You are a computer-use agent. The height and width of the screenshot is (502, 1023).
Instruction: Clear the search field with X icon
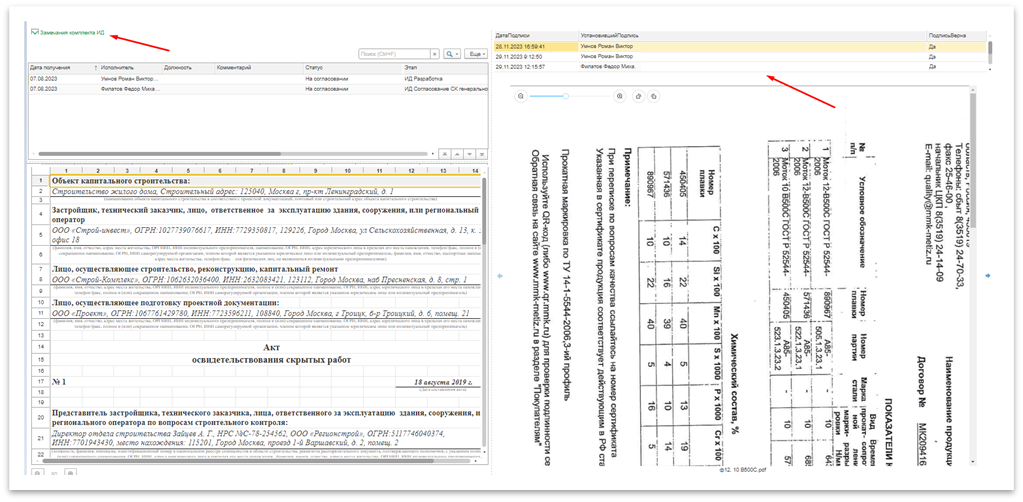click(x=434, y=52)
